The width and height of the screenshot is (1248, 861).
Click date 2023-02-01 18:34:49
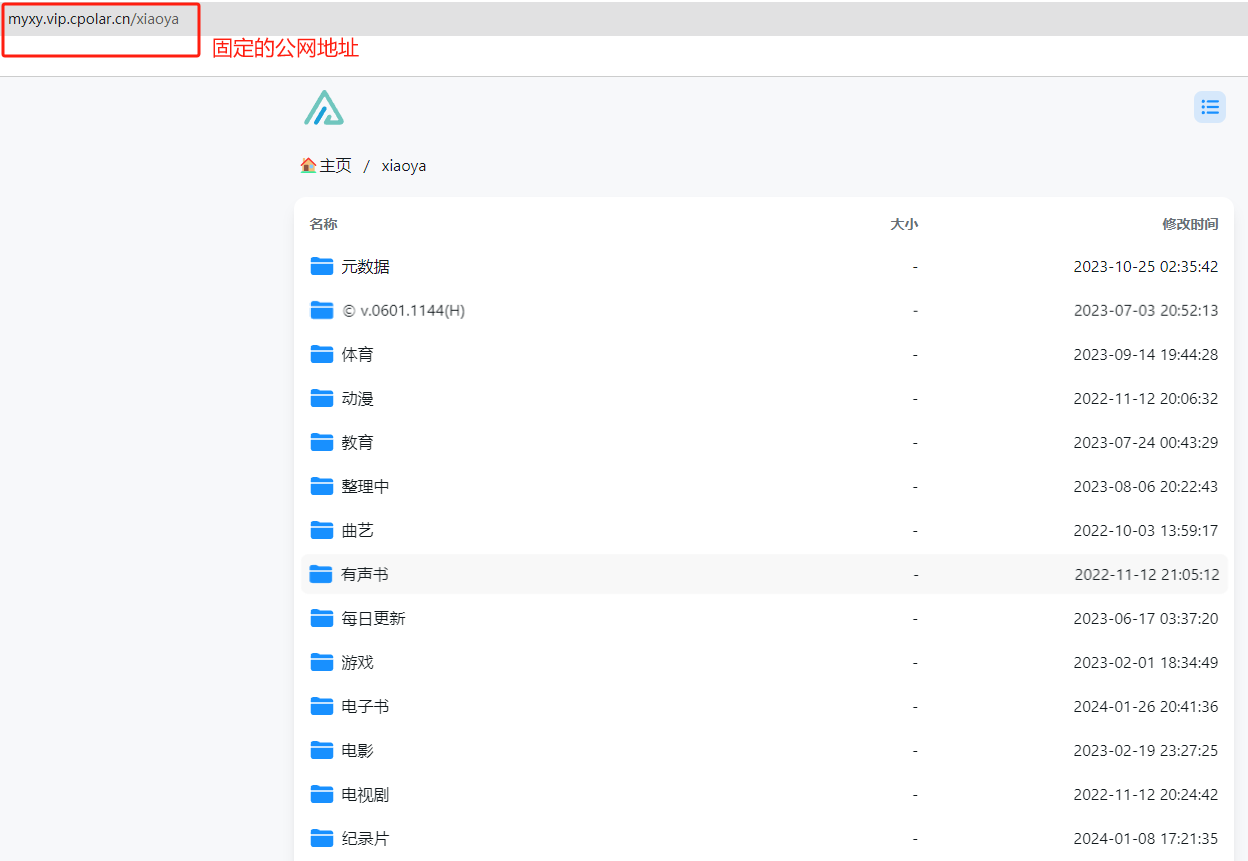[x=1146, y=663]
